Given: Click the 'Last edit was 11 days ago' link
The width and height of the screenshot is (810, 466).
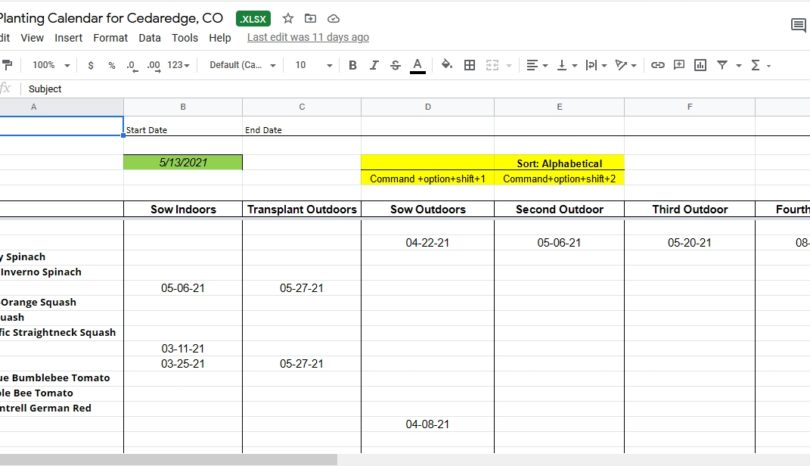Looking at the screenshot, I should click(308, 38).
